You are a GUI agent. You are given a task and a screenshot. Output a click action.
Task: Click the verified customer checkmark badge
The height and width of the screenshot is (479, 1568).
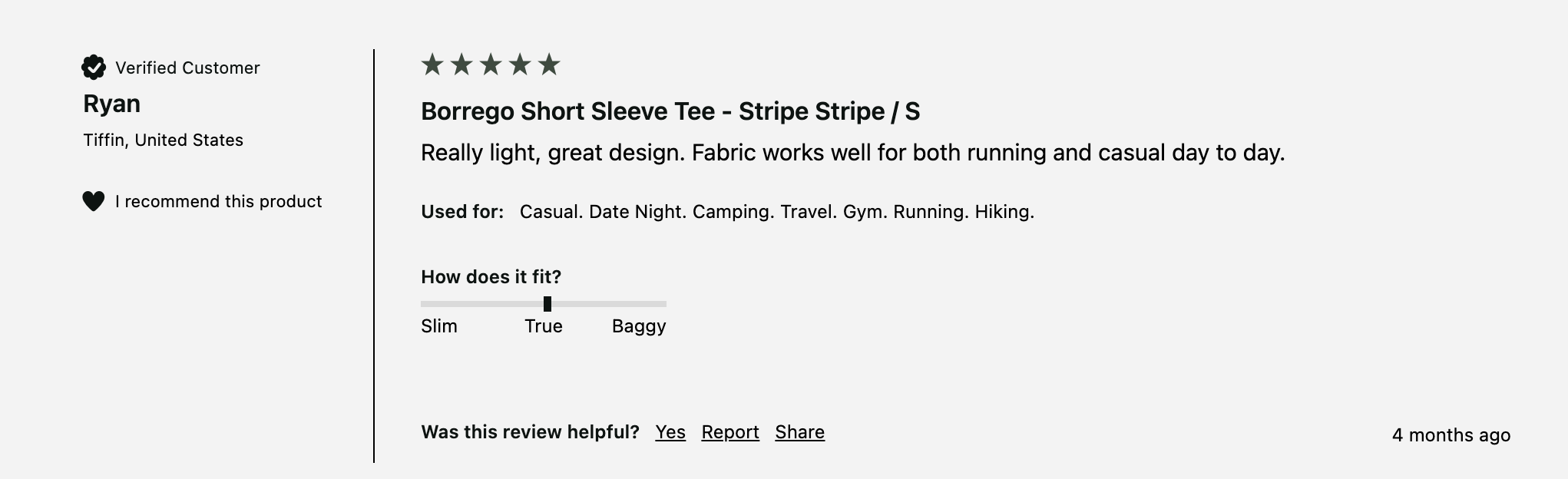coord(94,68)
